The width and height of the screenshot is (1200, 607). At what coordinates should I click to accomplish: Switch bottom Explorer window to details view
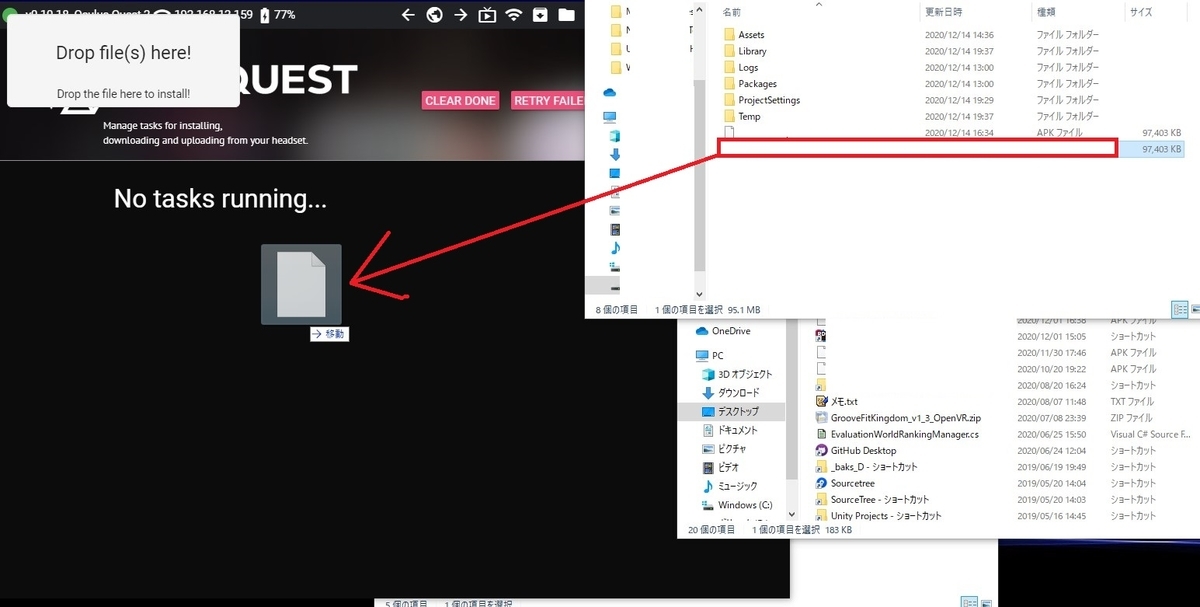pos(968,603)
